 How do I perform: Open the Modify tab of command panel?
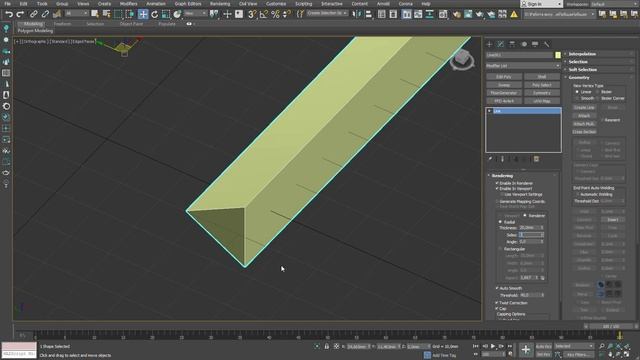[x=501, y=44]
